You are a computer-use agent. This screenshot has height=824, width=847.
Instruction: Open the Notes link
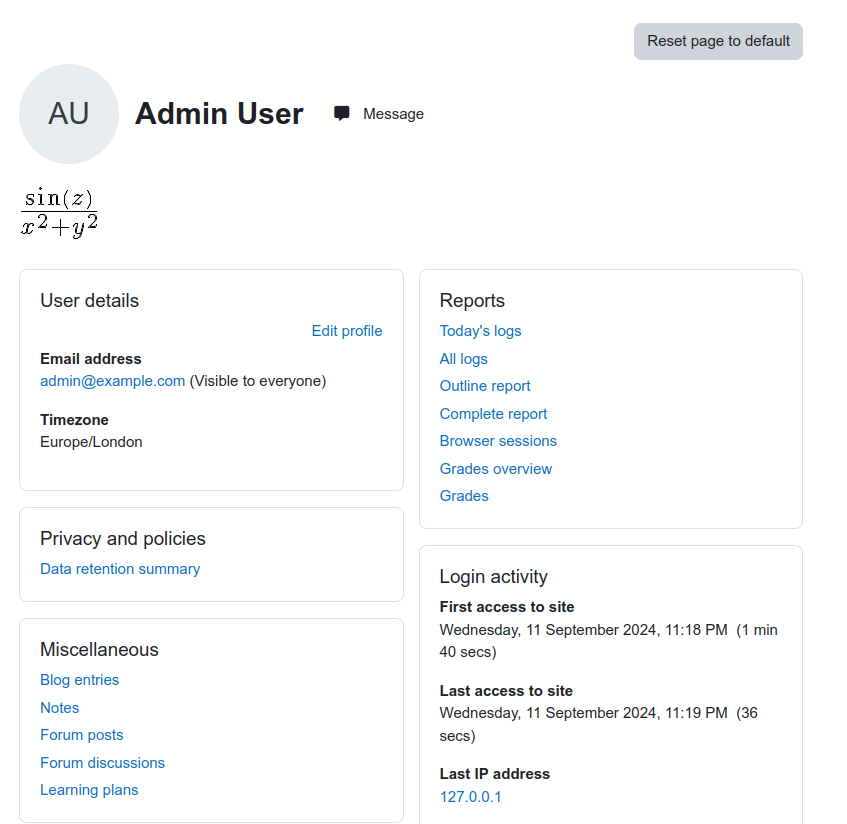pyautogui.click(x=59, y=708)
